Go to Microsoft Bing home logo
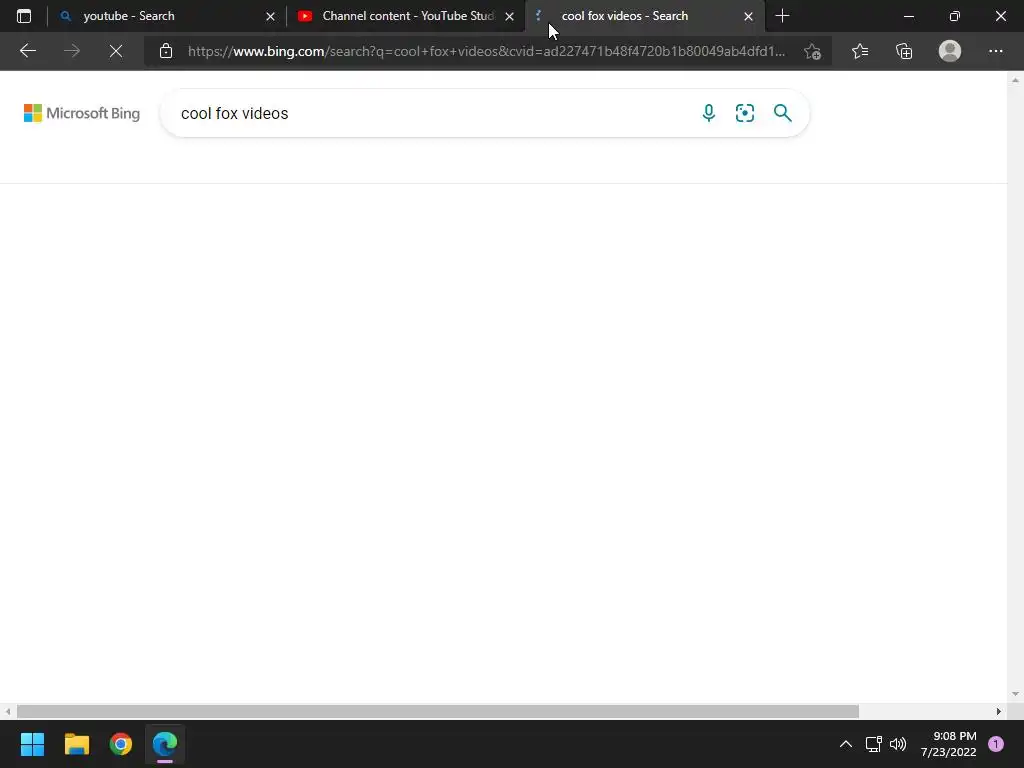 tap(82, 113)
